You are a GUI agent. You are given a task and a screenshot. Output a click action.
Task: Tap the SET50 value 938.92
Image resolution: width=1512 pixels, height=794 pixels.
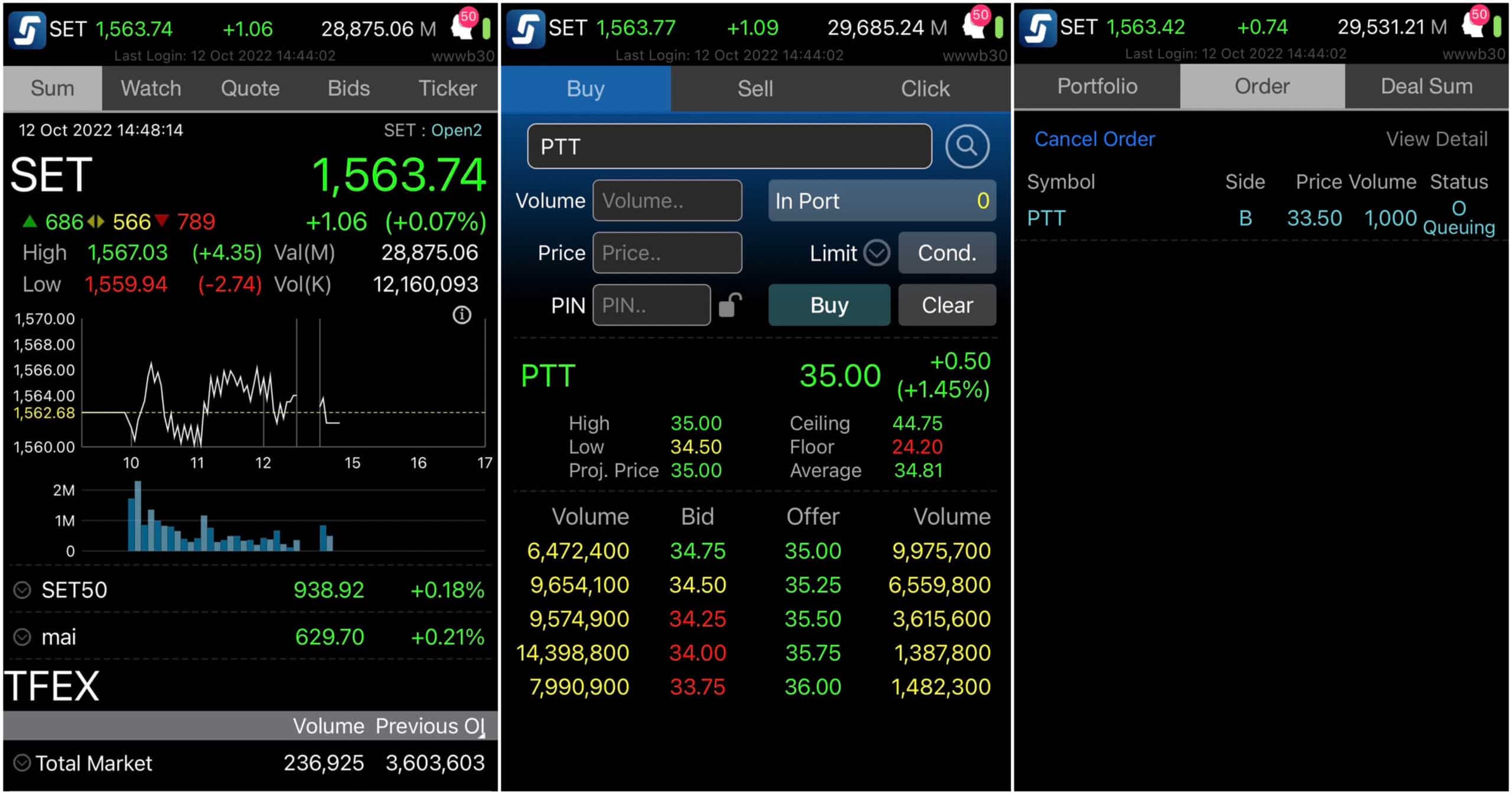[x=329, y=590]
